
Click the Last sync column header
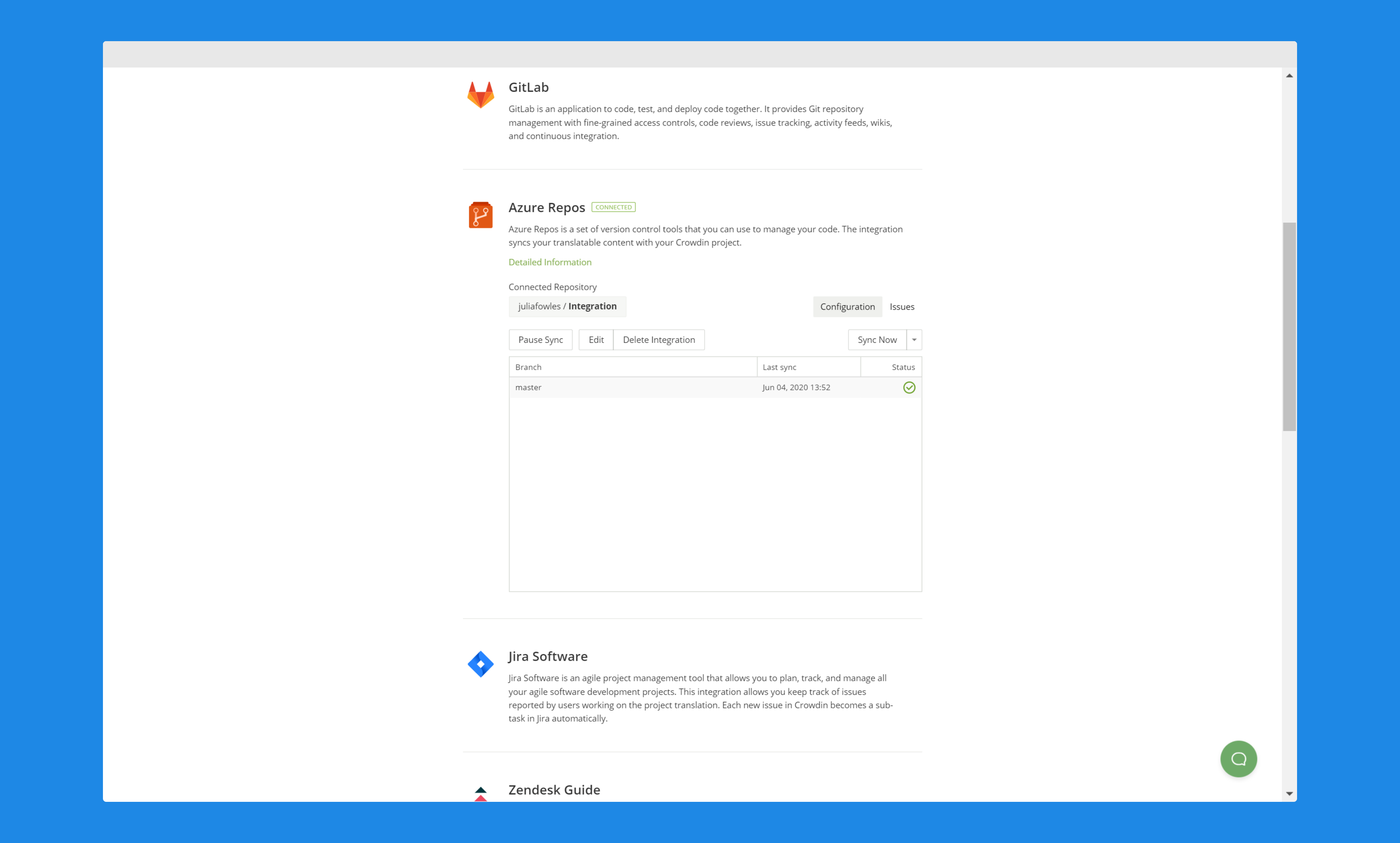point(809,367)
